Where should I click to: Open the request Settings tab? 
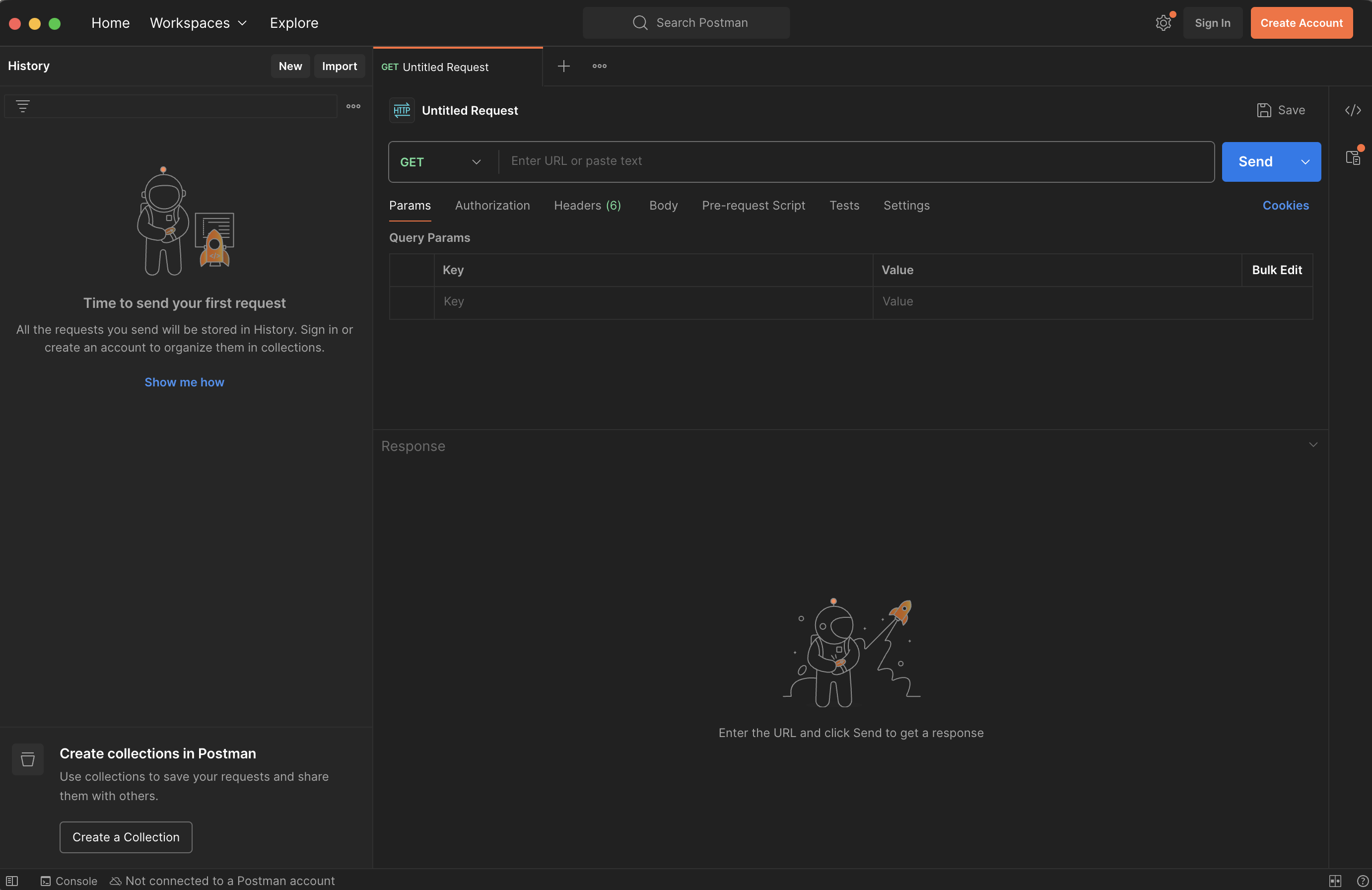point(907,205)
